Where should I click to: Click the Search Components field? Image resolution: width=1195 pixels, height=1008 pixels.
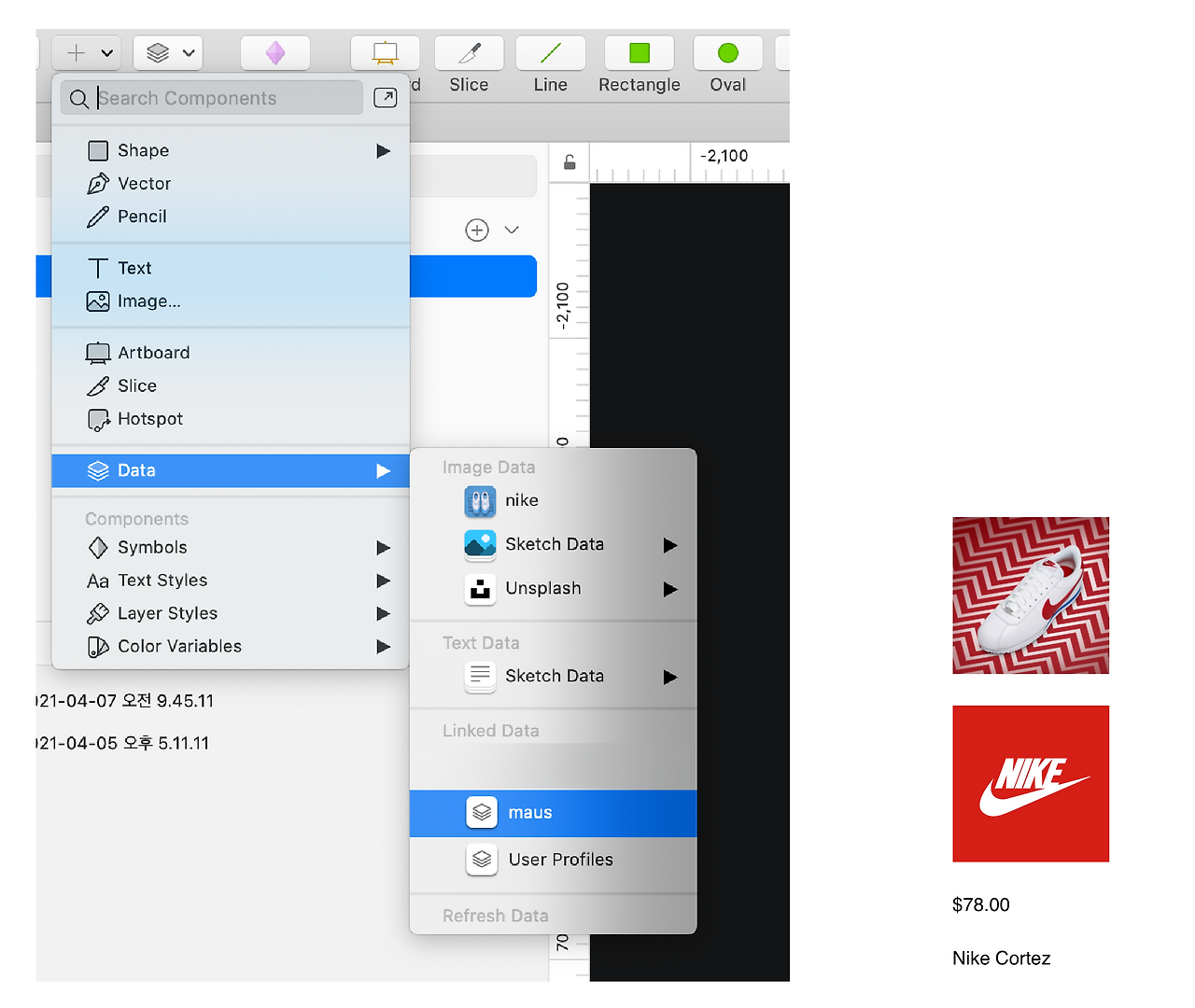[x=212, y=98]
